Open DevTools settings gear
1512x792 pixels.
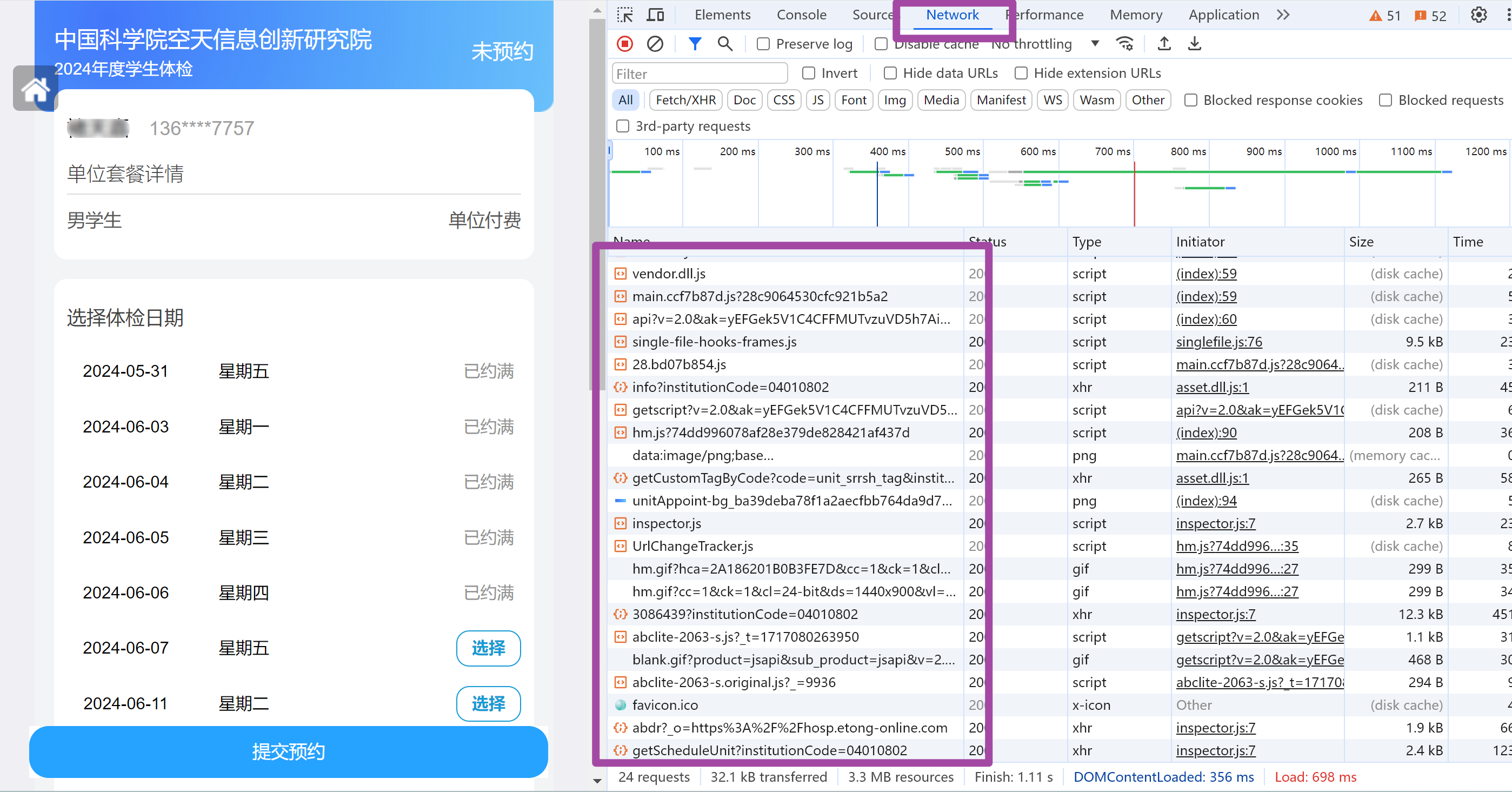1478,15
